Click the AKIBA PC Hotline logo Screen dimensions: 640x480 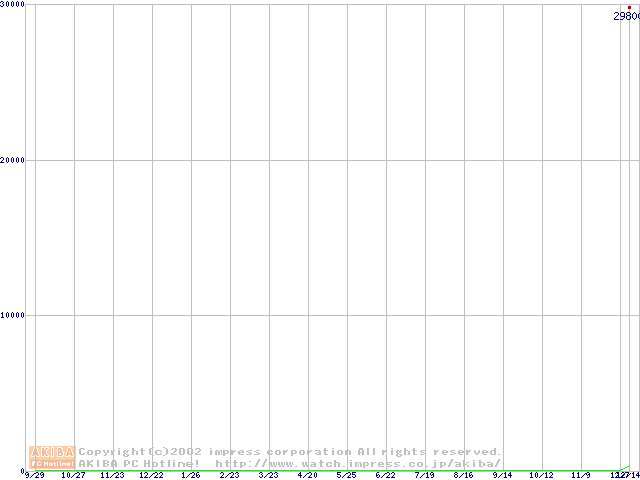52,457
